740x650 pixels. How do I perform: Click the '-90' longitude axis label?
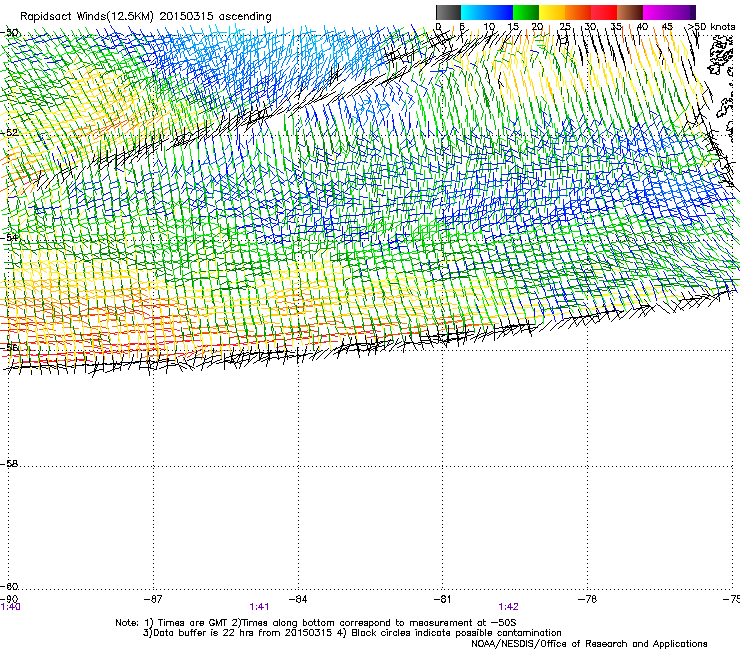click(10, 599)
